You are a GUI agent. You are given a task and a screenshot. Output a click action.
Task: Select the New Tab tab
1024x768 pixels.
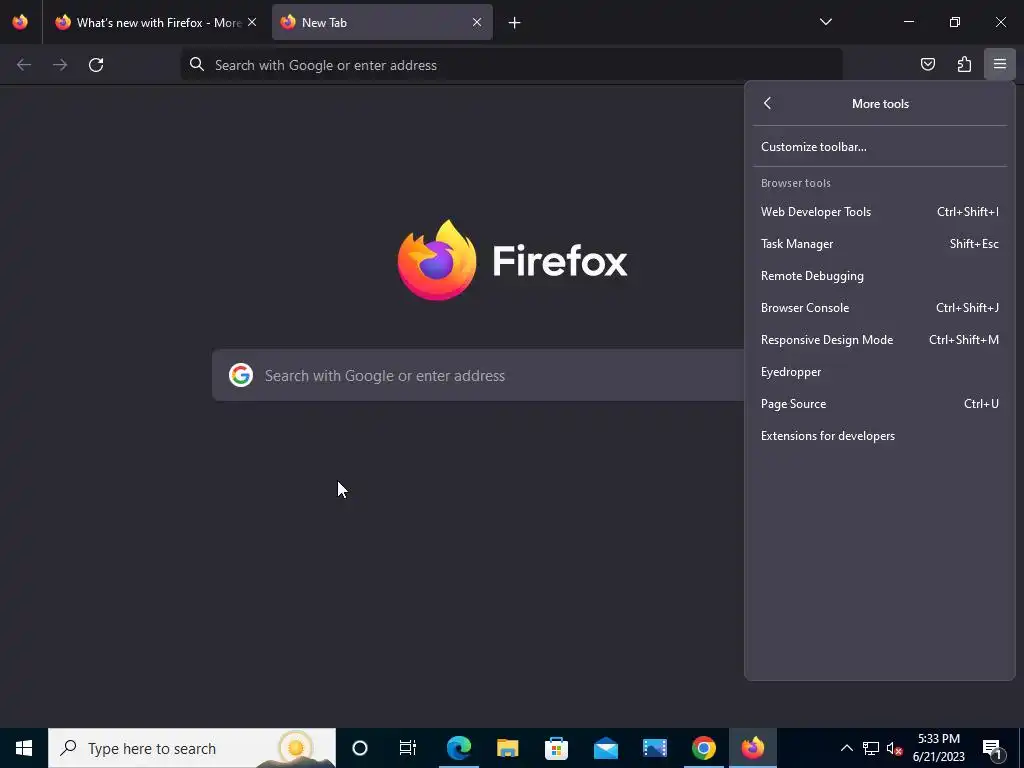pos(382,22)
